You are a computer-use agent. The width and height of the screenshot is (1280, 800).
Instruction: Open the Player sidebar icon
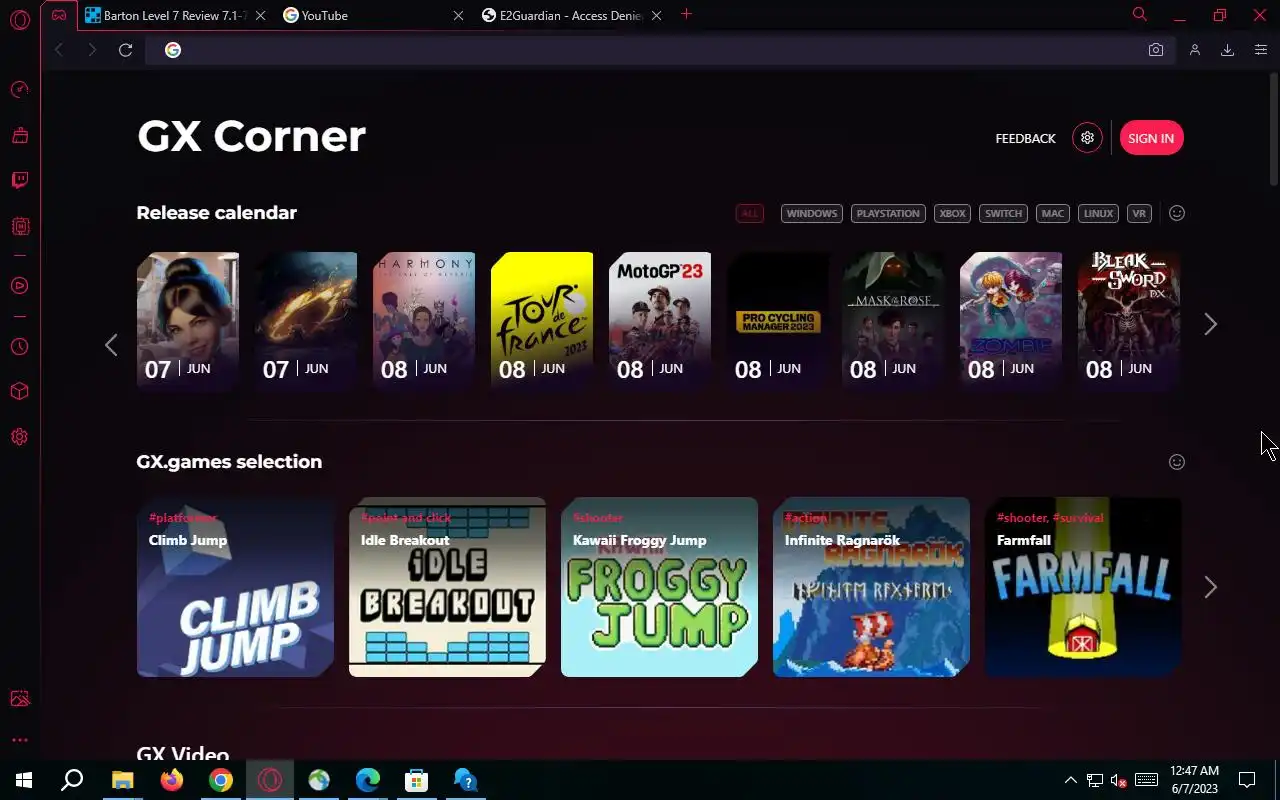pos(19,285)
